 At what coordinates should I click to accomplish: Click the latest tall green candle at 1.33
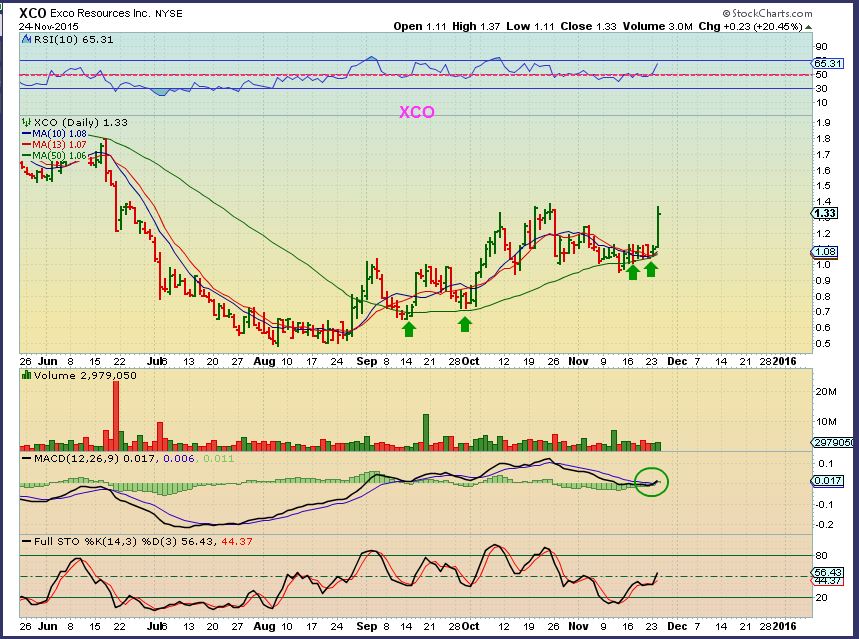(x=658, y=227)
